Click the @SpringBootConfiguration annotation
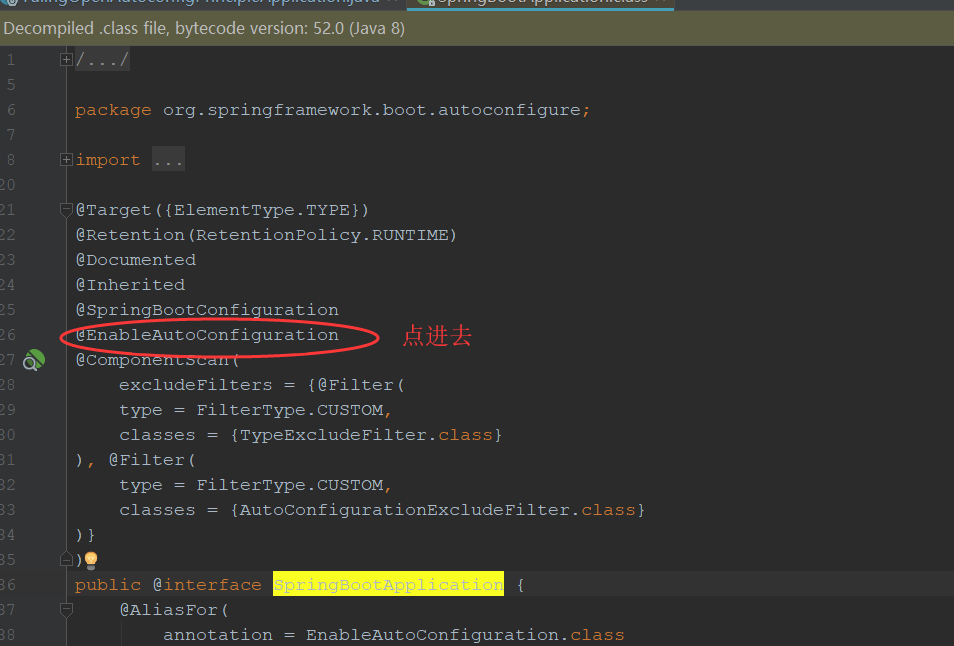 coord(207,310)
